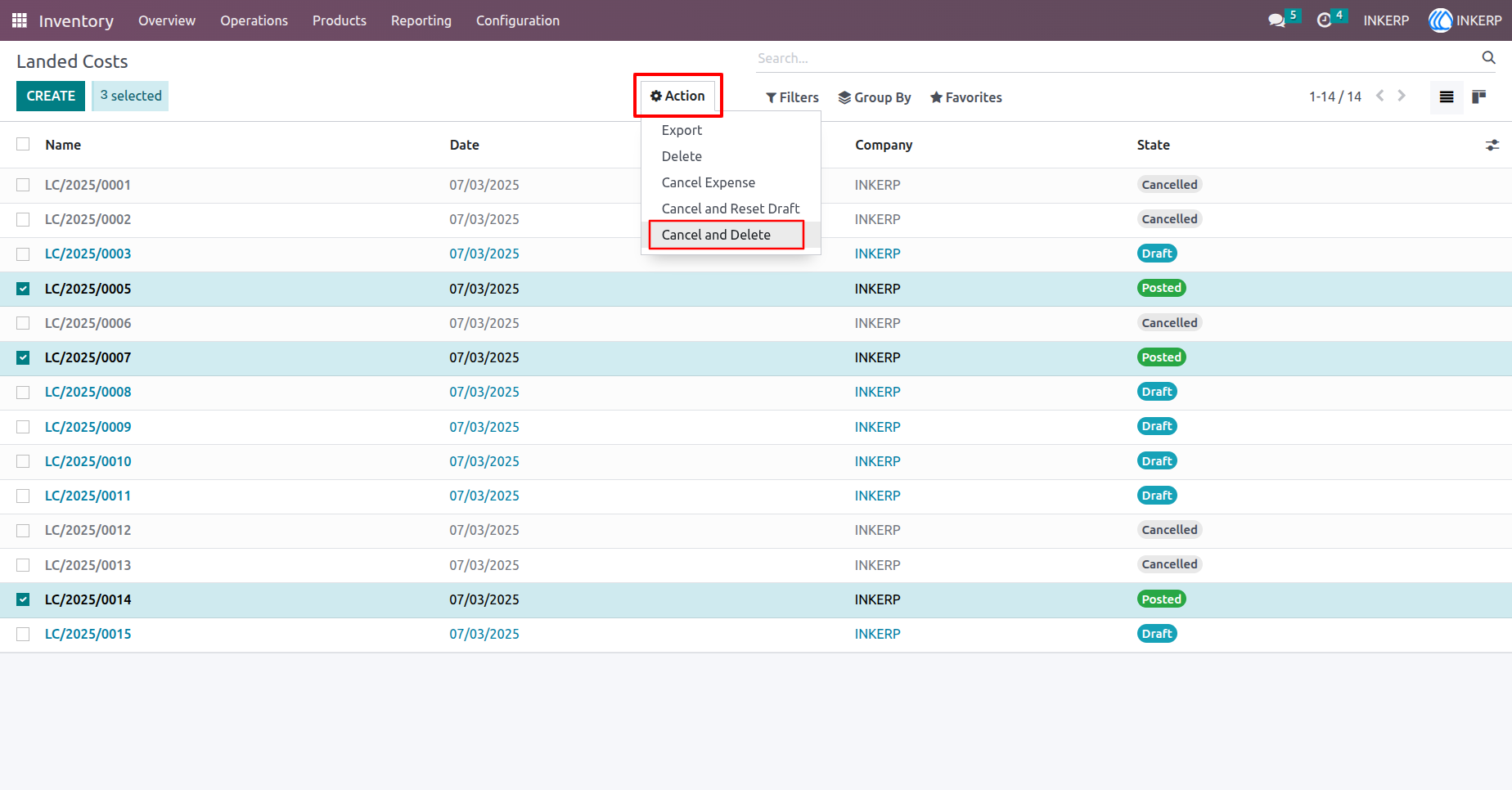Open the Products menu
This screenshot has width=1512, height=790.
pos(340,20)
